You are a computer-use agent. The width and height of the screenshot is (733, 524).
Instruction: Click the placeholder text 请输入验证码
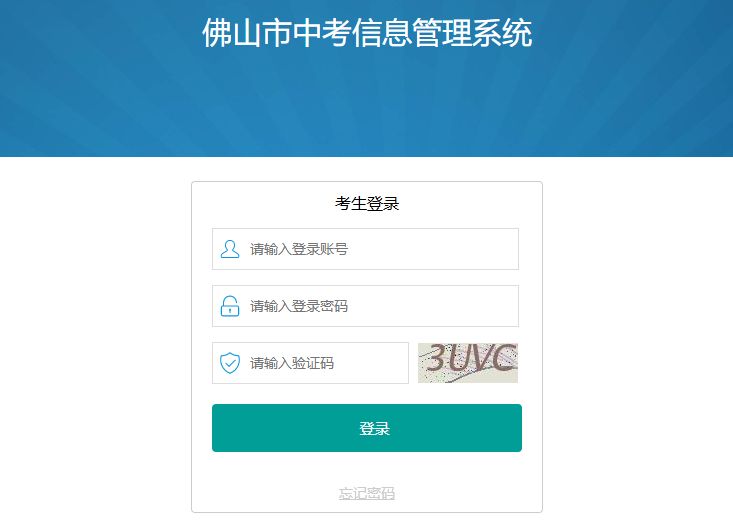(x=292, y=363)
